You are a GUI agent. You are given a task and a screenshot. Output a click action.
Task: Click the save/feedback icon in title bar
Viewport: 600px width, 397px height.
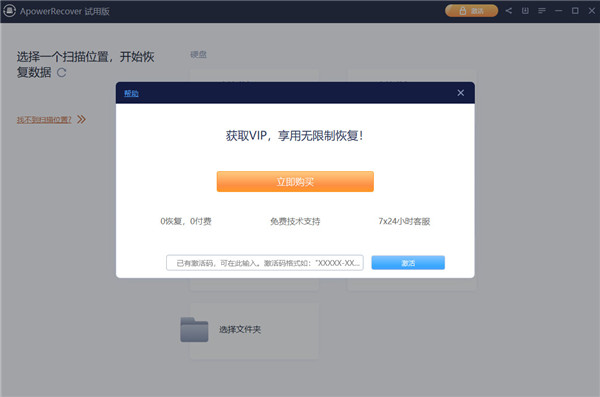525,11
